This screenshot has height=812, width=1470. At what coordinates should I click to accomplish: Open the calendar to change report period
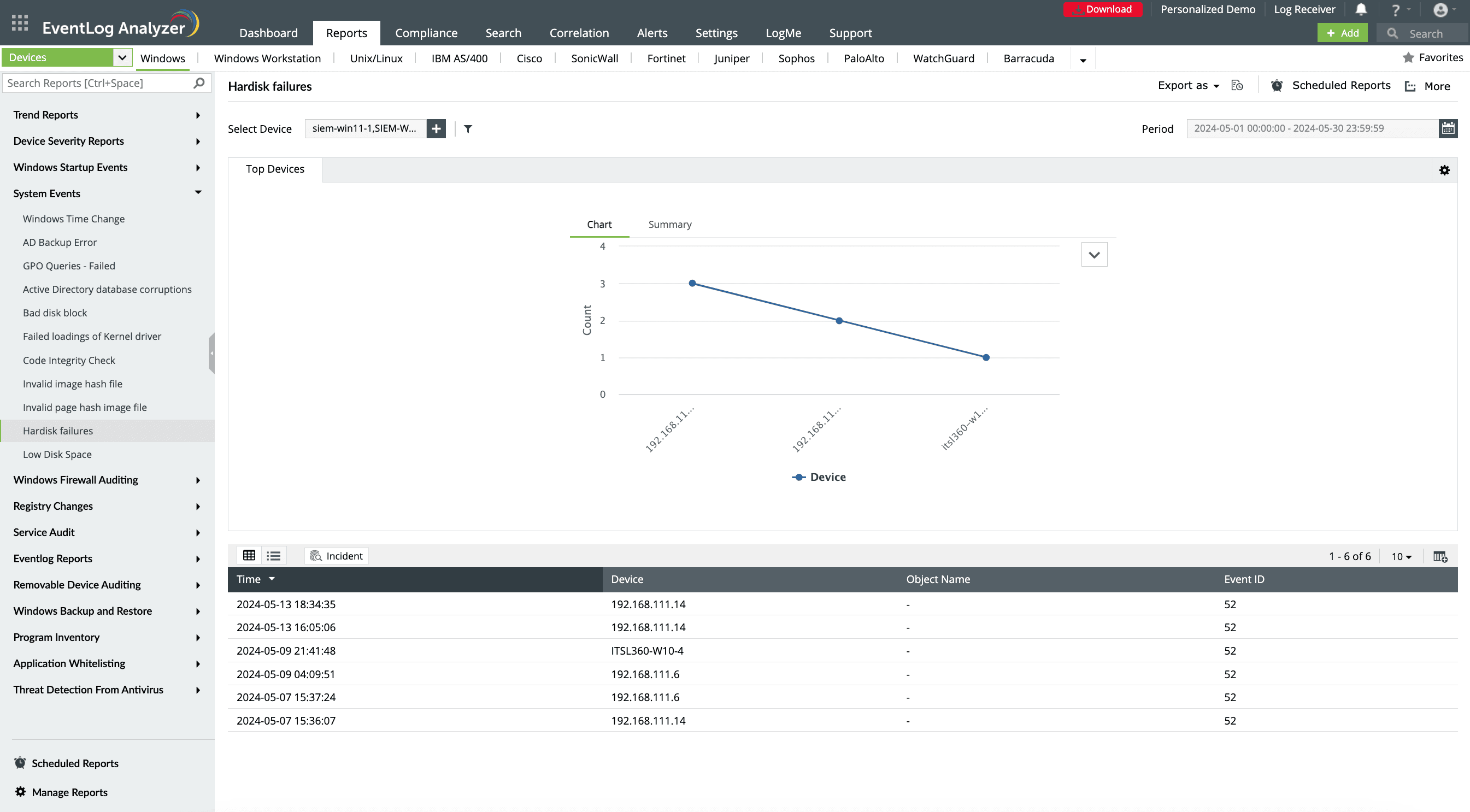tap(1448, 128)
